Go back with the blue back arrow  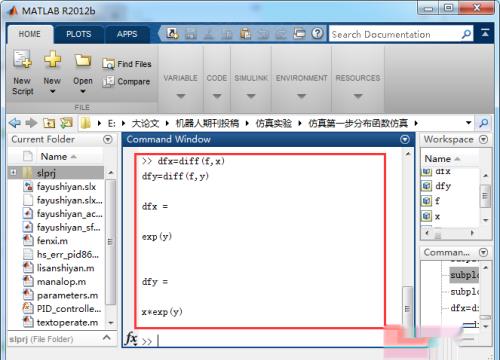(x=15, y=123)
